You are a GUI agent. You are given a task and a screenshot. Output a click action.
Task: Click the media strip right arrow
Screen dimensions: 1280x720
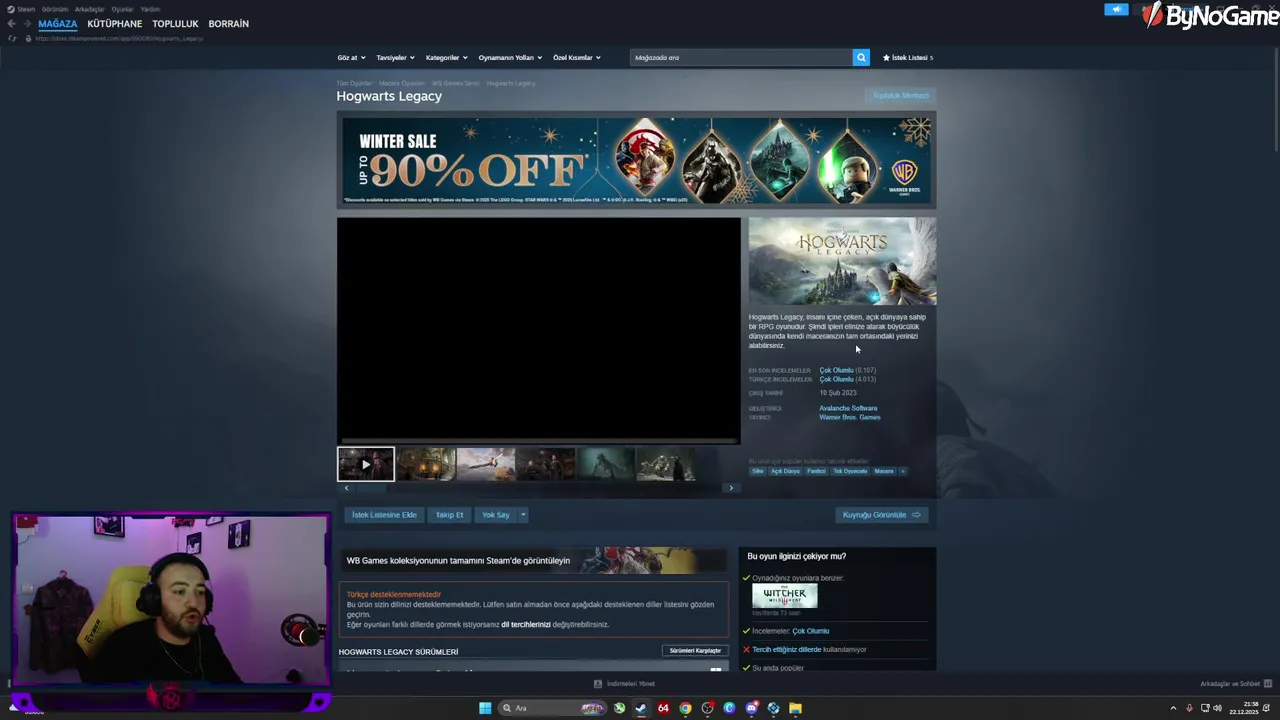coord(731,488)
